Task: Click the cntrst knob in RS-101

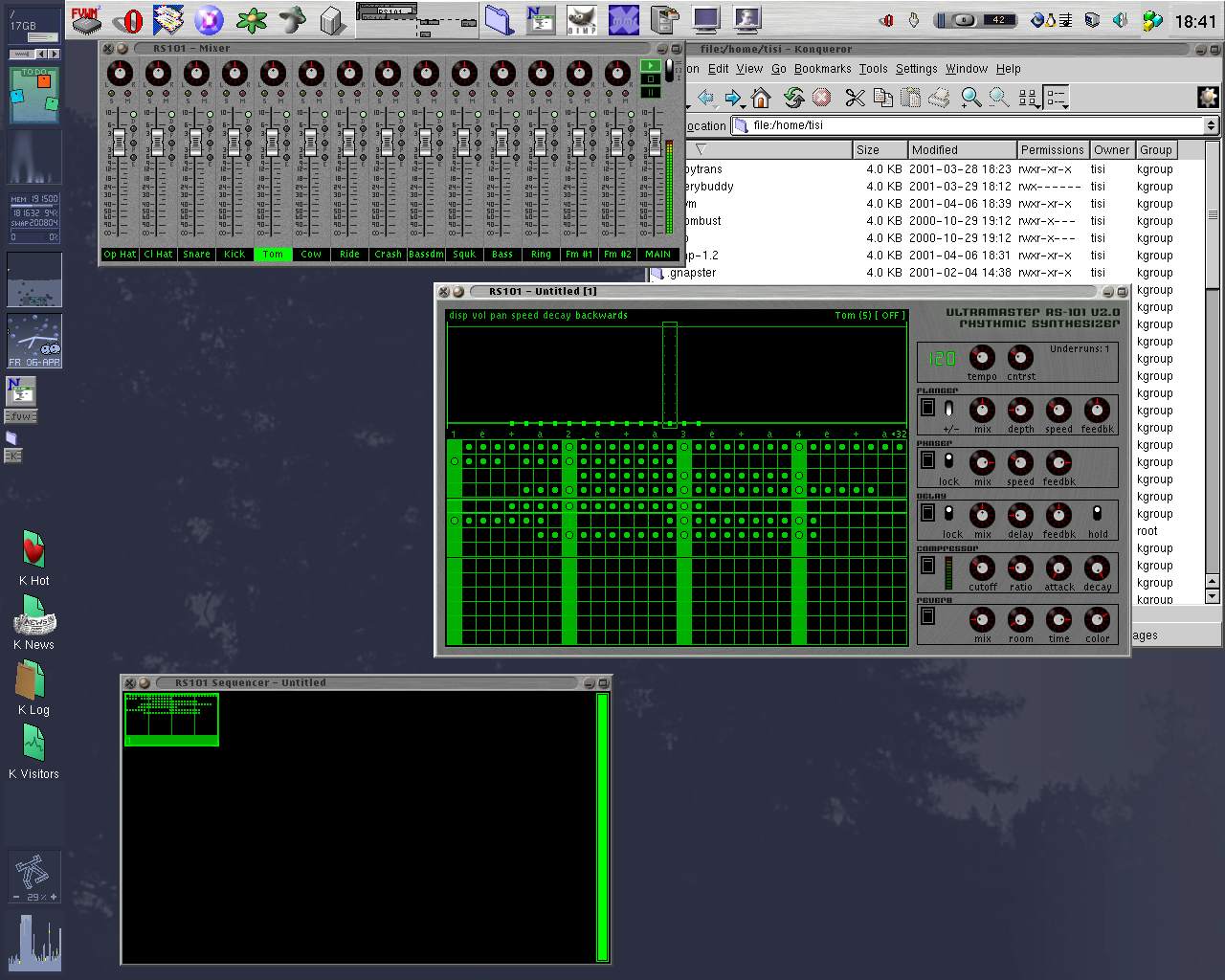Action: 1020,358
